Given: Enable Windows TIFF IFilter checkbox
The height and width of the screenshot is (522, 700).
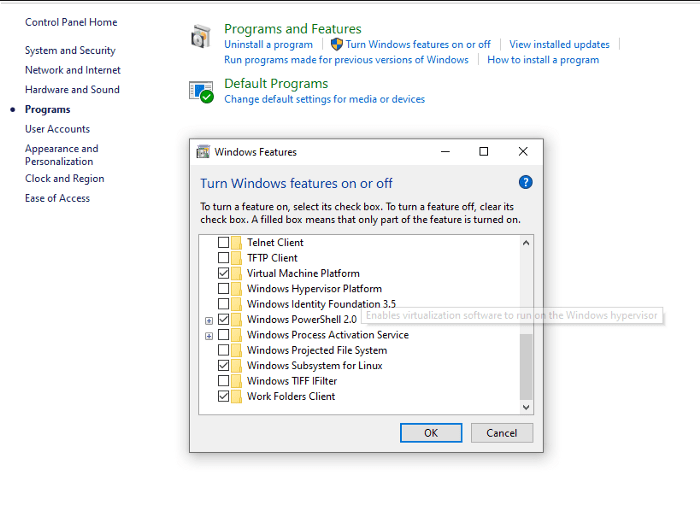Looking at the screenshot, I should click(224, 381).
